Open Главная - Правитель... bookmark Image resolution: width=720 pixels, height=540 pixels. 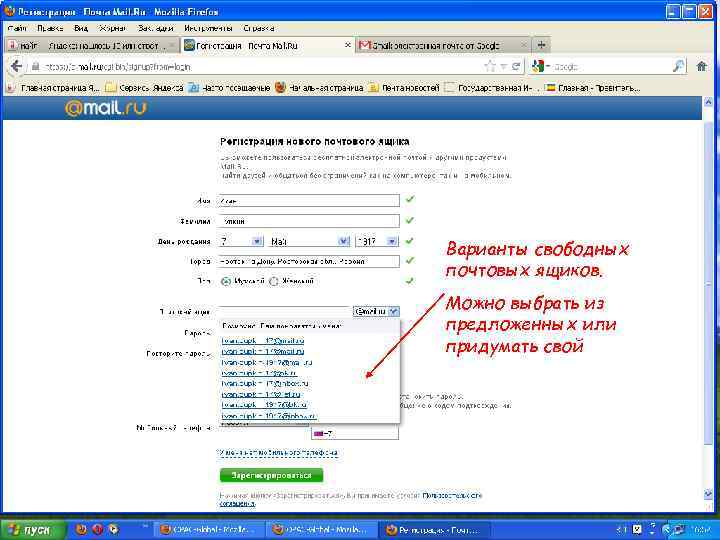(592, 88)
